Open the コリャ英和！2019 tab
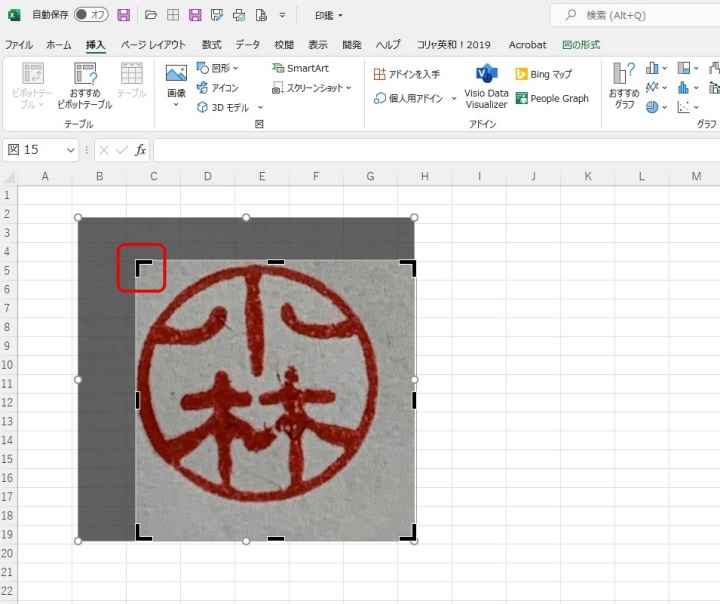720x604 pixels. tap(454, 45)
